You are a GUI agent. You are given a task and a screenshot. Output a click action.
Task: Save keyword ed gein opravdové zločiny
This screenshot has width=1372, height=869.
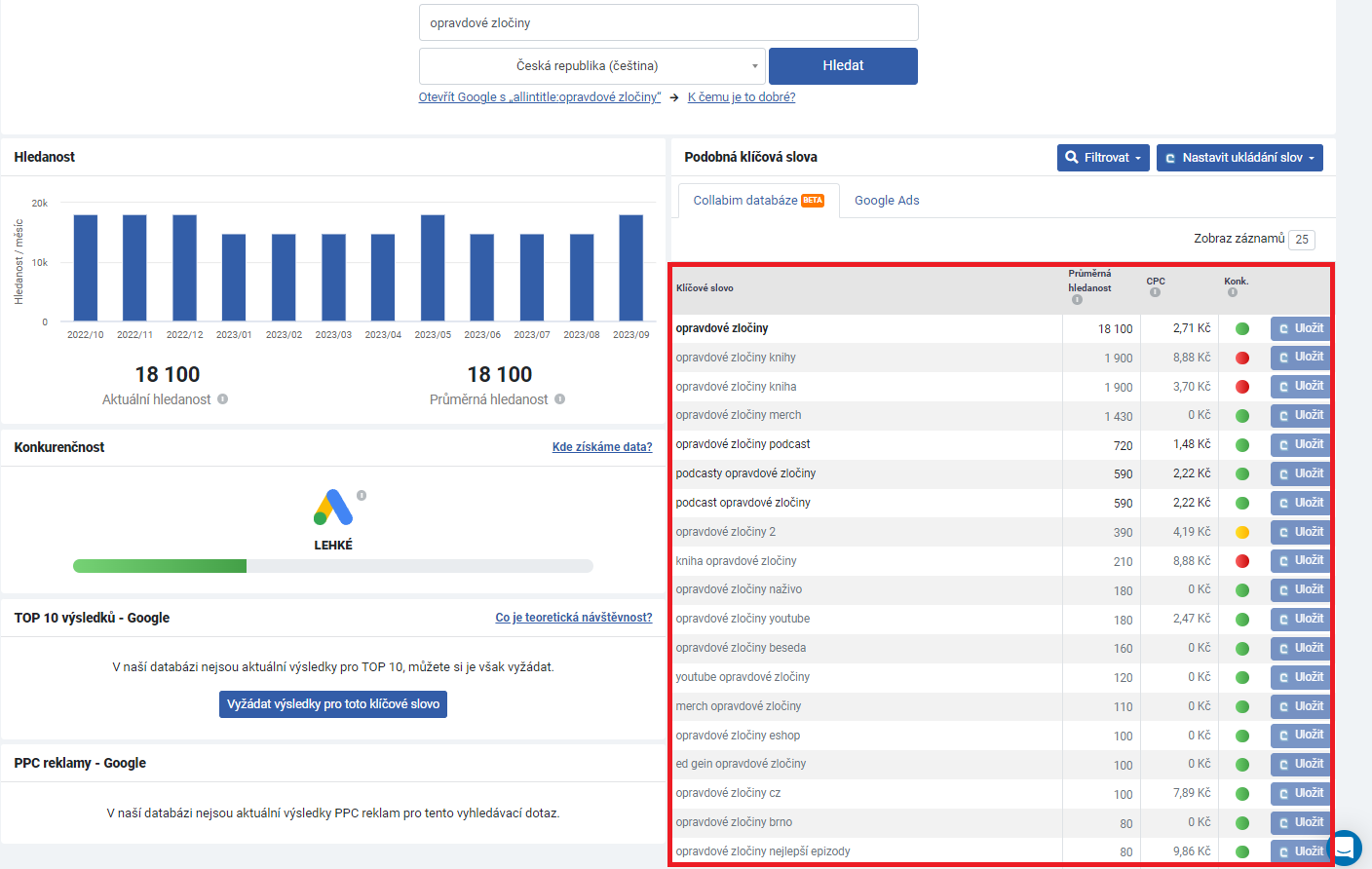[x=1300, y=765]
